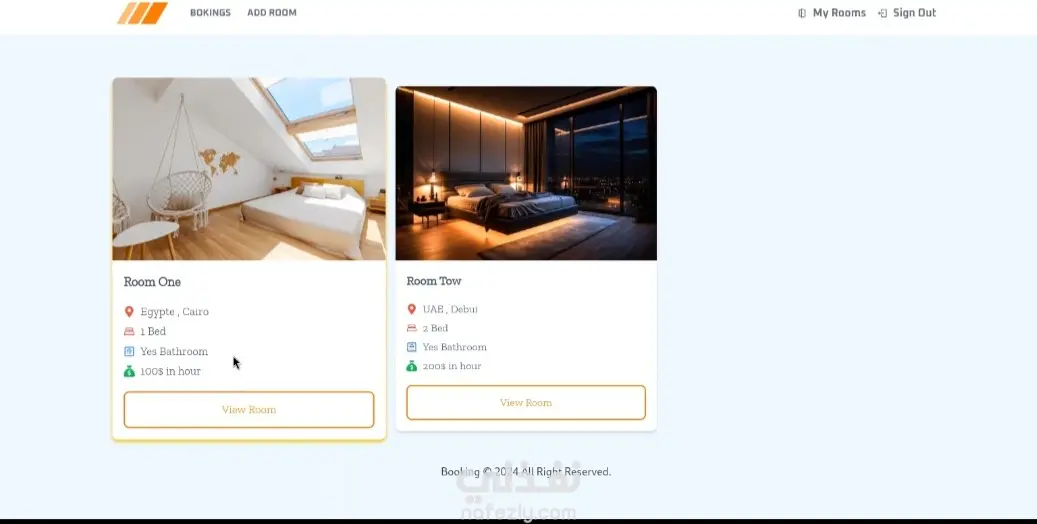This screenshot has width=1037, height=524.
Task: Click the My Rooms icon
Action: click(802, 13)
